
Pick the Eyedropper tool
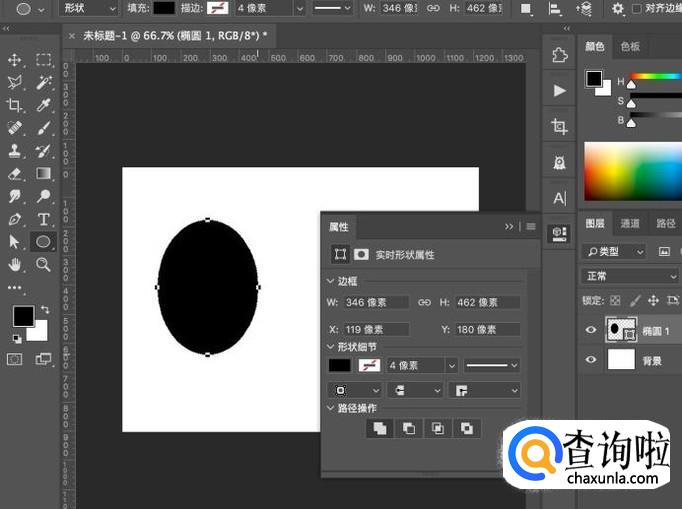(44, 104)
